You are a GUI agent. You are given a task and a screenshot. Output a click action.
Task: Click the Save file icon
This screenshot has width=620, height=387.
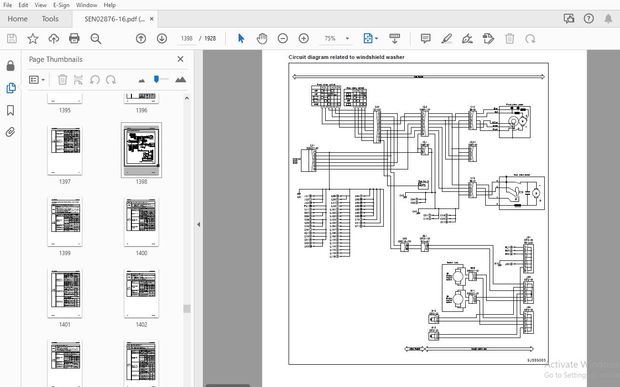[x=12, y=38]
